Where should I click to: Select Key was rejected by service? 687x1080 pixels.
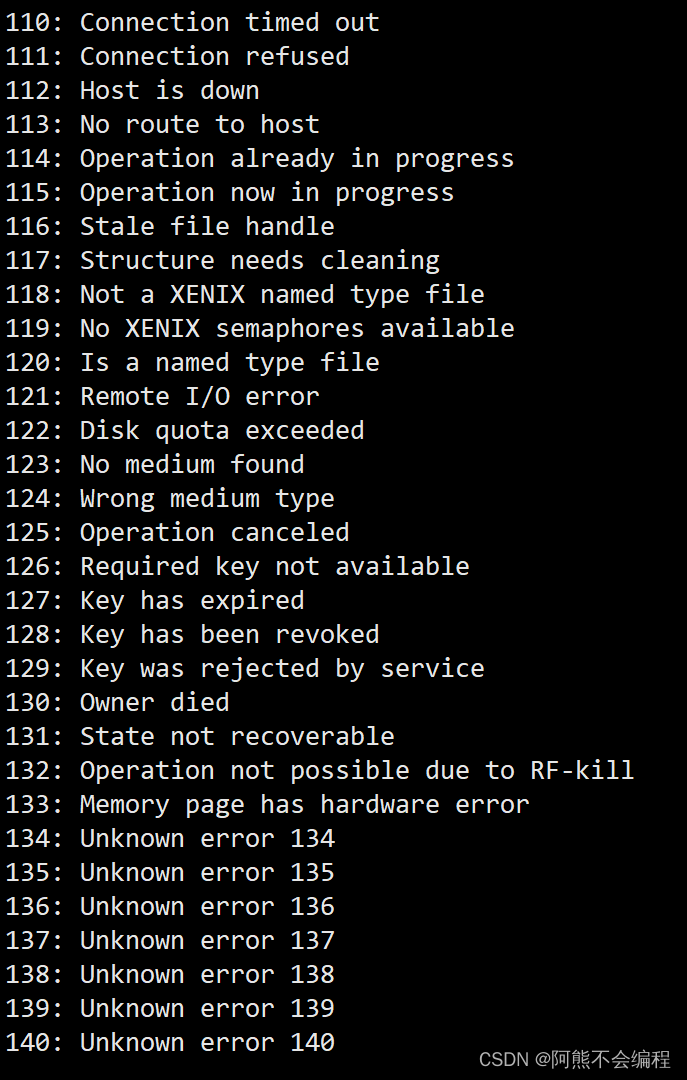(x=282, y=668)
